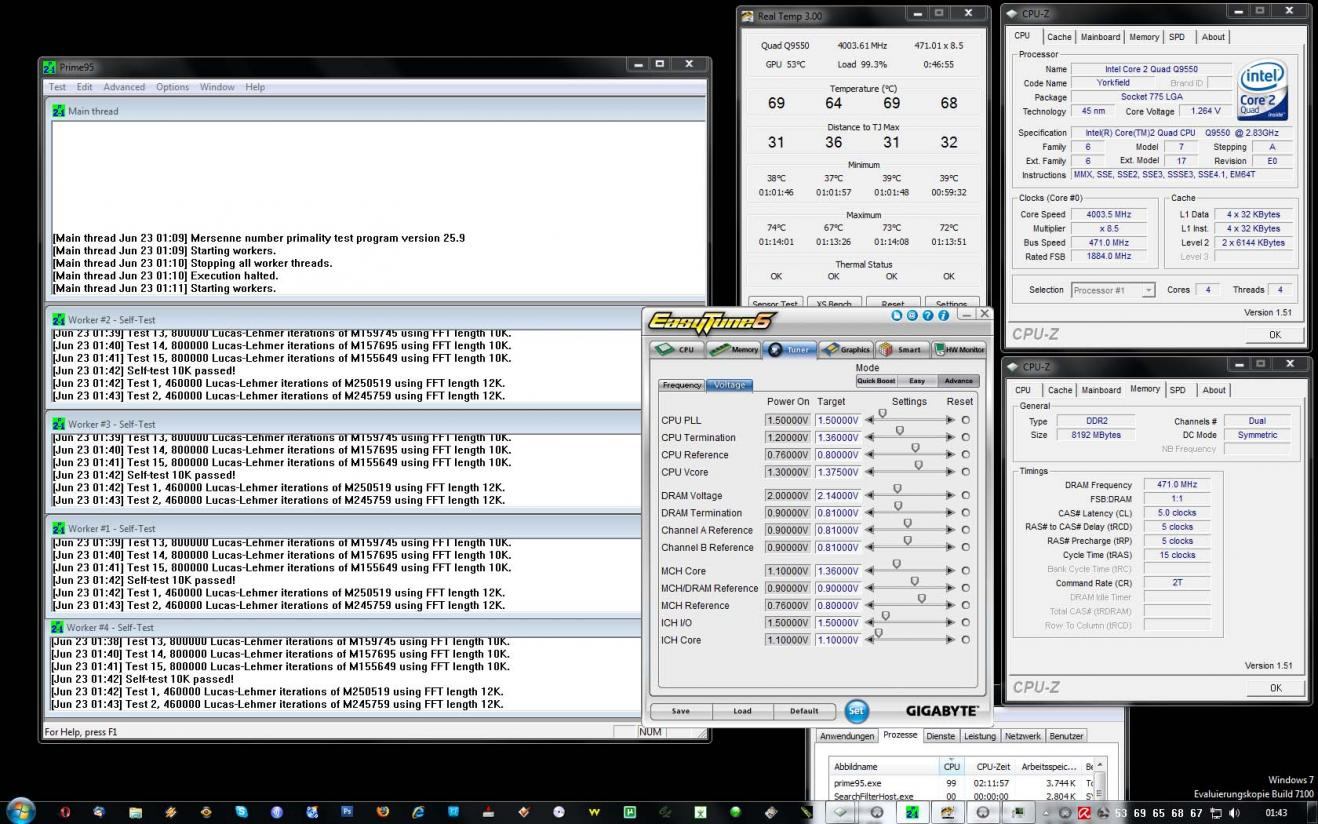The image size is (1318, 824).
Task: Open Prime95 Options menu
Action: (172, 87)
